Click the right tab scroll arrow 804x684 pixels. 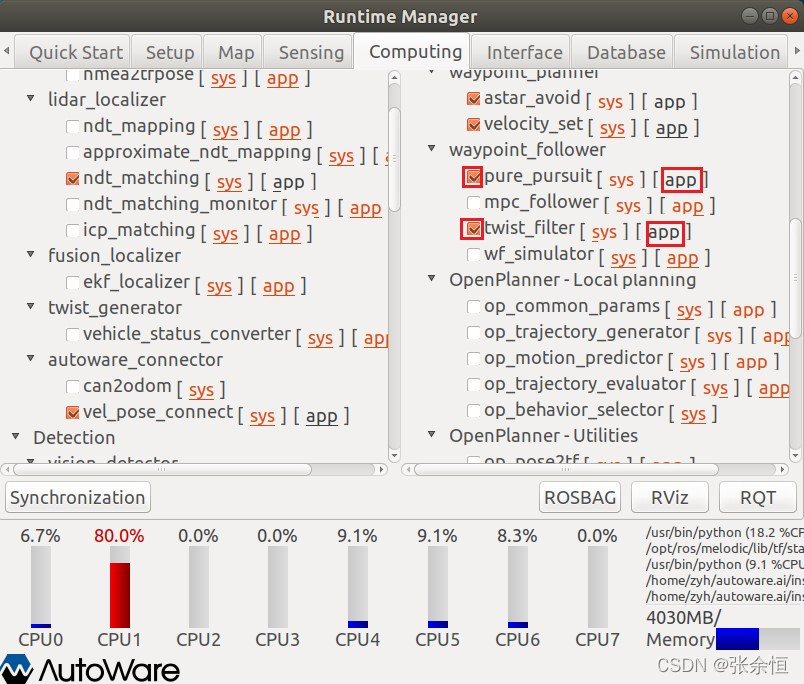tap(797, 51)
